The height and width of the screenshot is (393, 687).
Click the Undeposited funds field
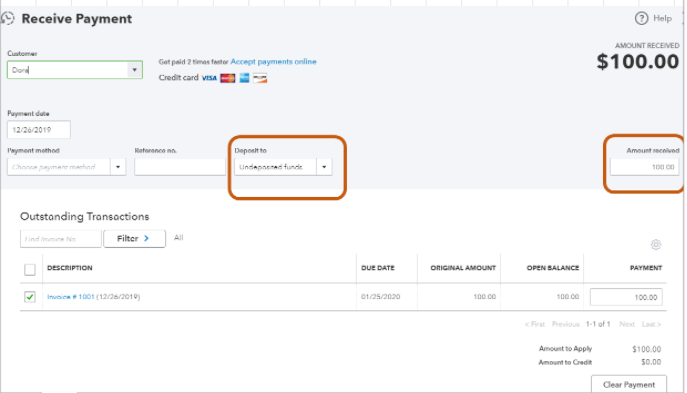coord(275,167)
